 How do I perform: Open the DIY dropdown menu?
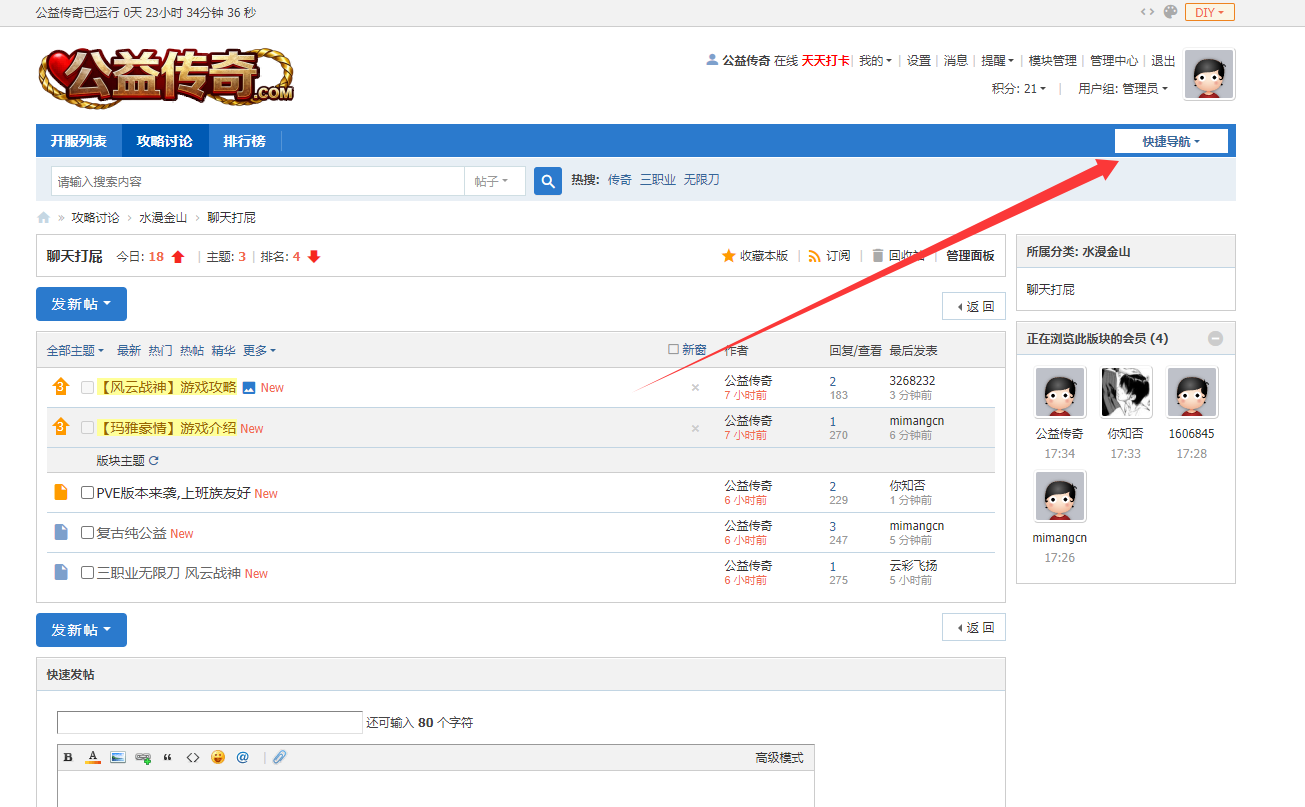1210,12
